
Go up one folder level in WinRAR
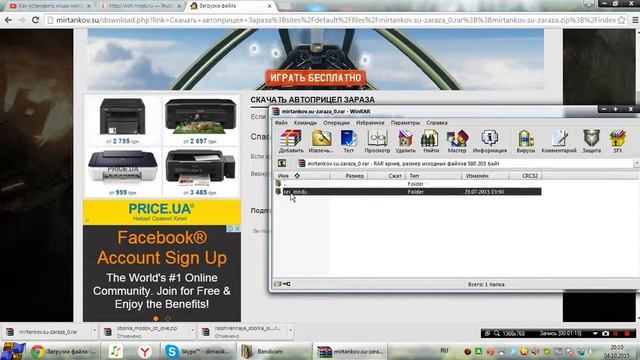282,163
